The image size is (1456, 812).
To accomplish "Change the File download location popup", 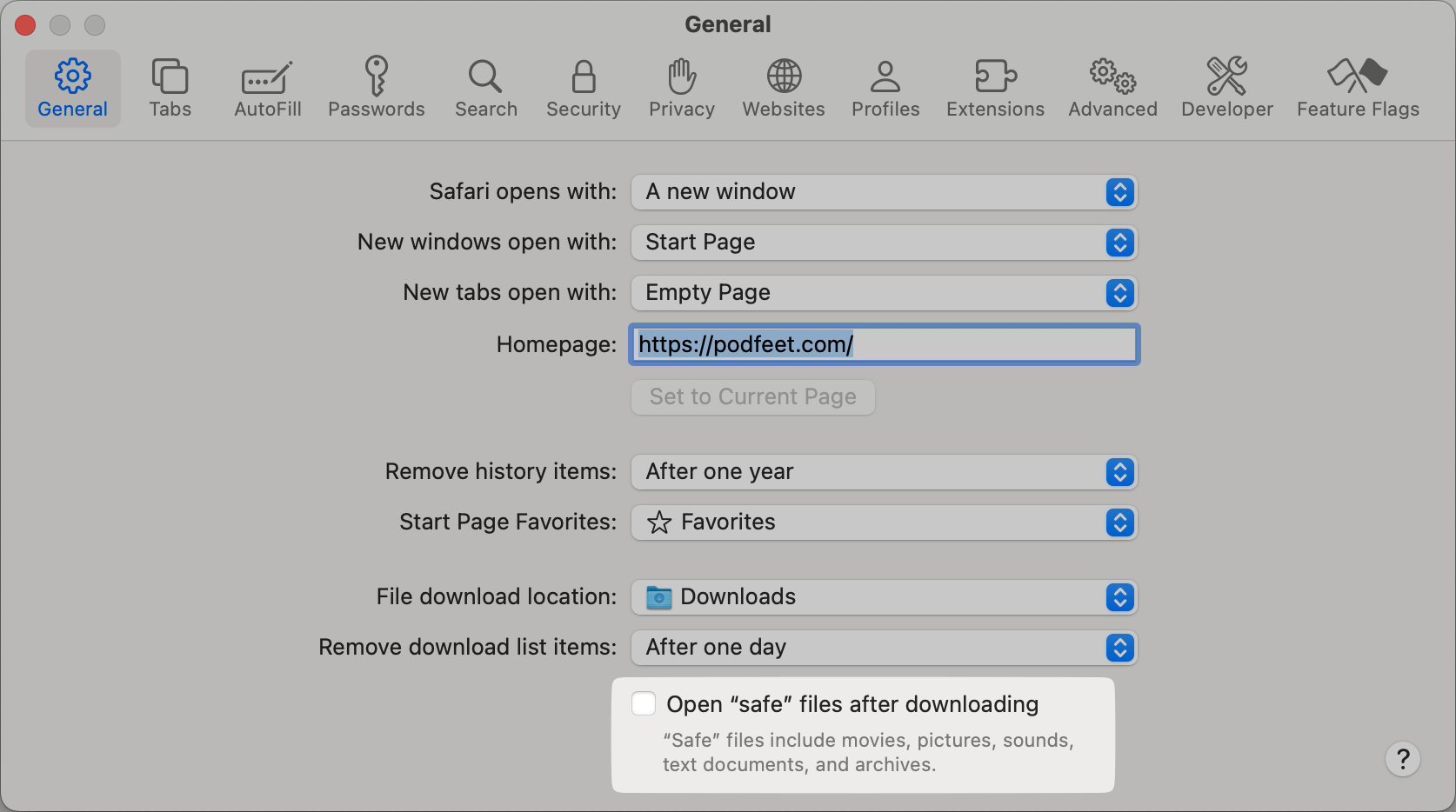I will point(884,597).
